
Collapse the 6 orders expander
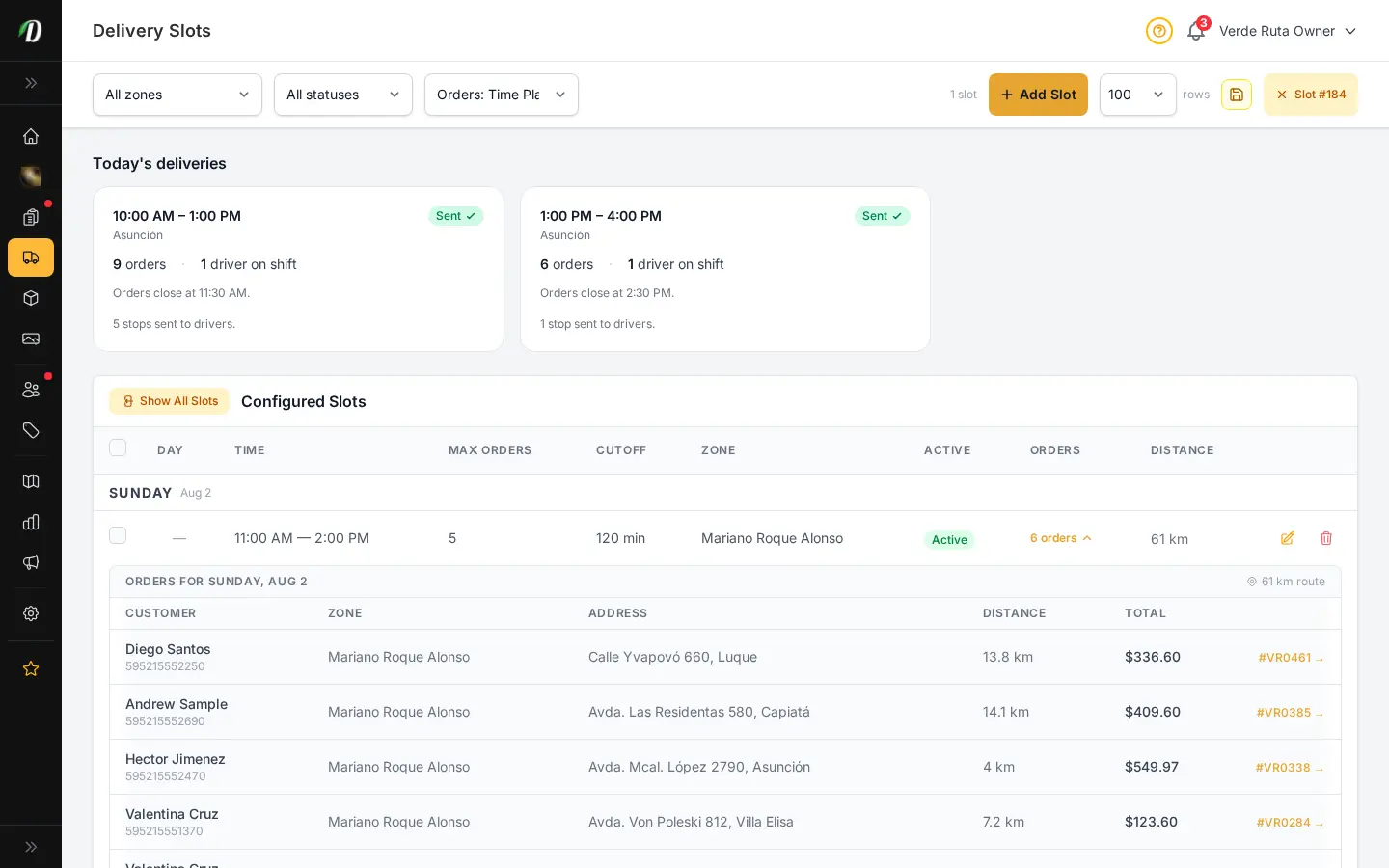tap(1061, 538)
